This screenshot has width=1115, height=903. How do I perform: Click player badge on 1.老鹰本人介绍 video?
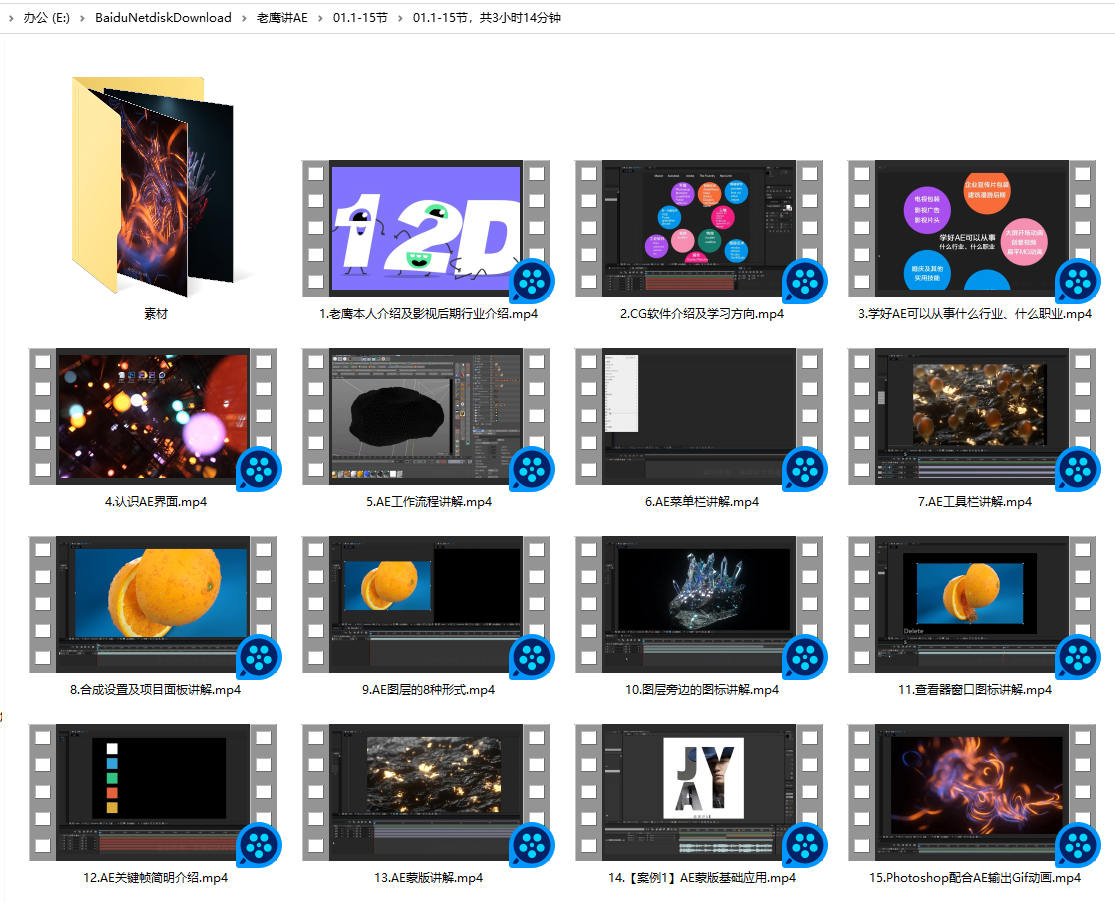(532, 281)
